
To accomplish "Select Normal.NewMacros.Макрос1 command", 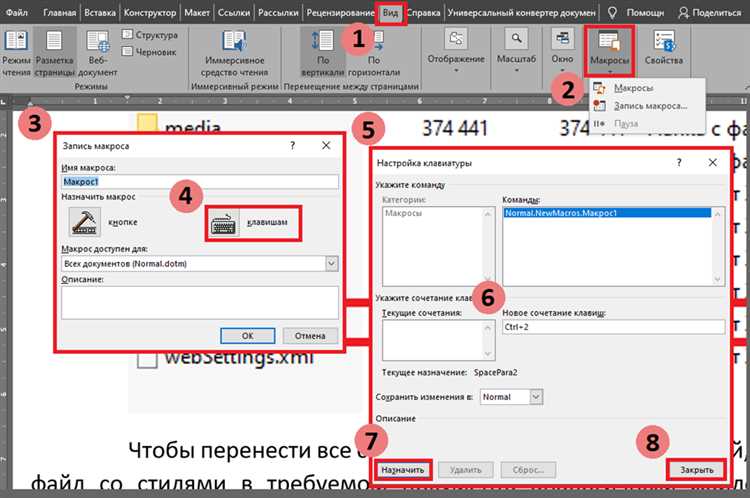I will pos(607,213).
